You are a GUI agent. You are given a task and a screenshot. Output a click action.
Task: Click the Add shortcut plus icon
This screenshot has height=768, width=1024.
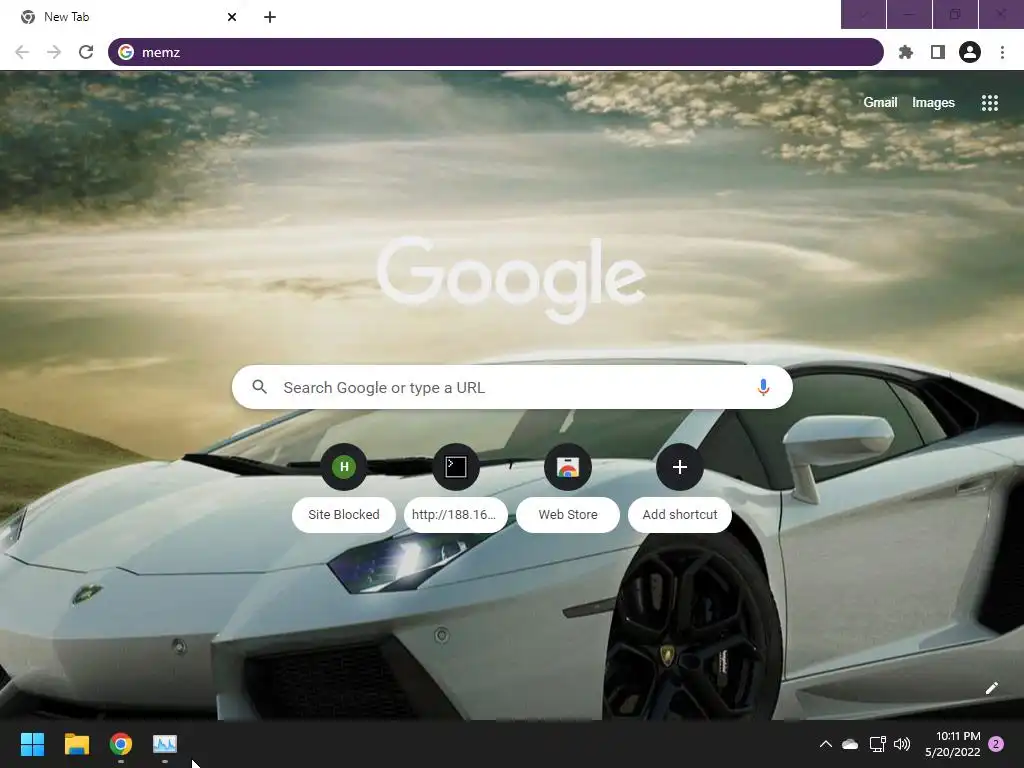[x=680, y=467]
